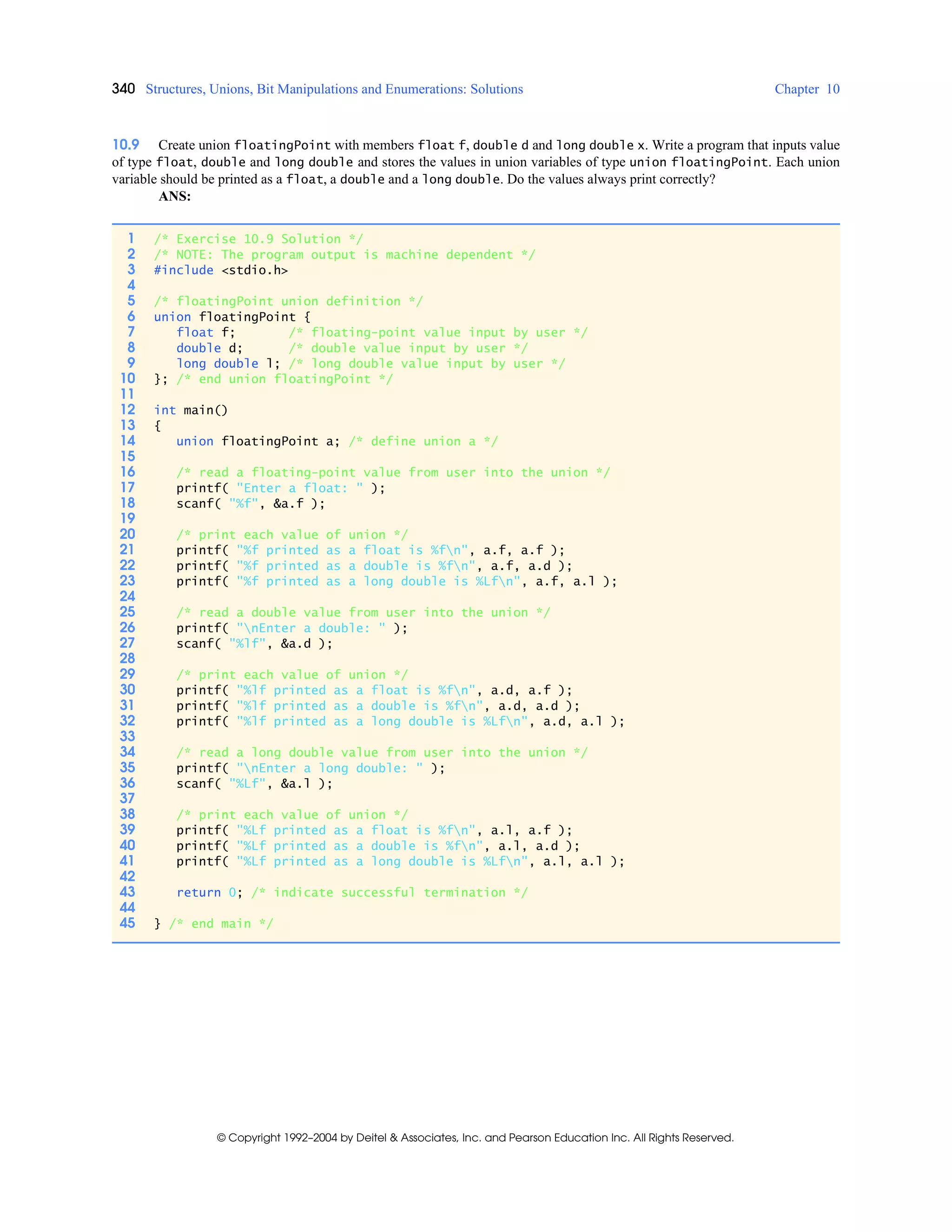Click the ANS: label
The width and height of the screenshot is (952, 1232).
174,196
